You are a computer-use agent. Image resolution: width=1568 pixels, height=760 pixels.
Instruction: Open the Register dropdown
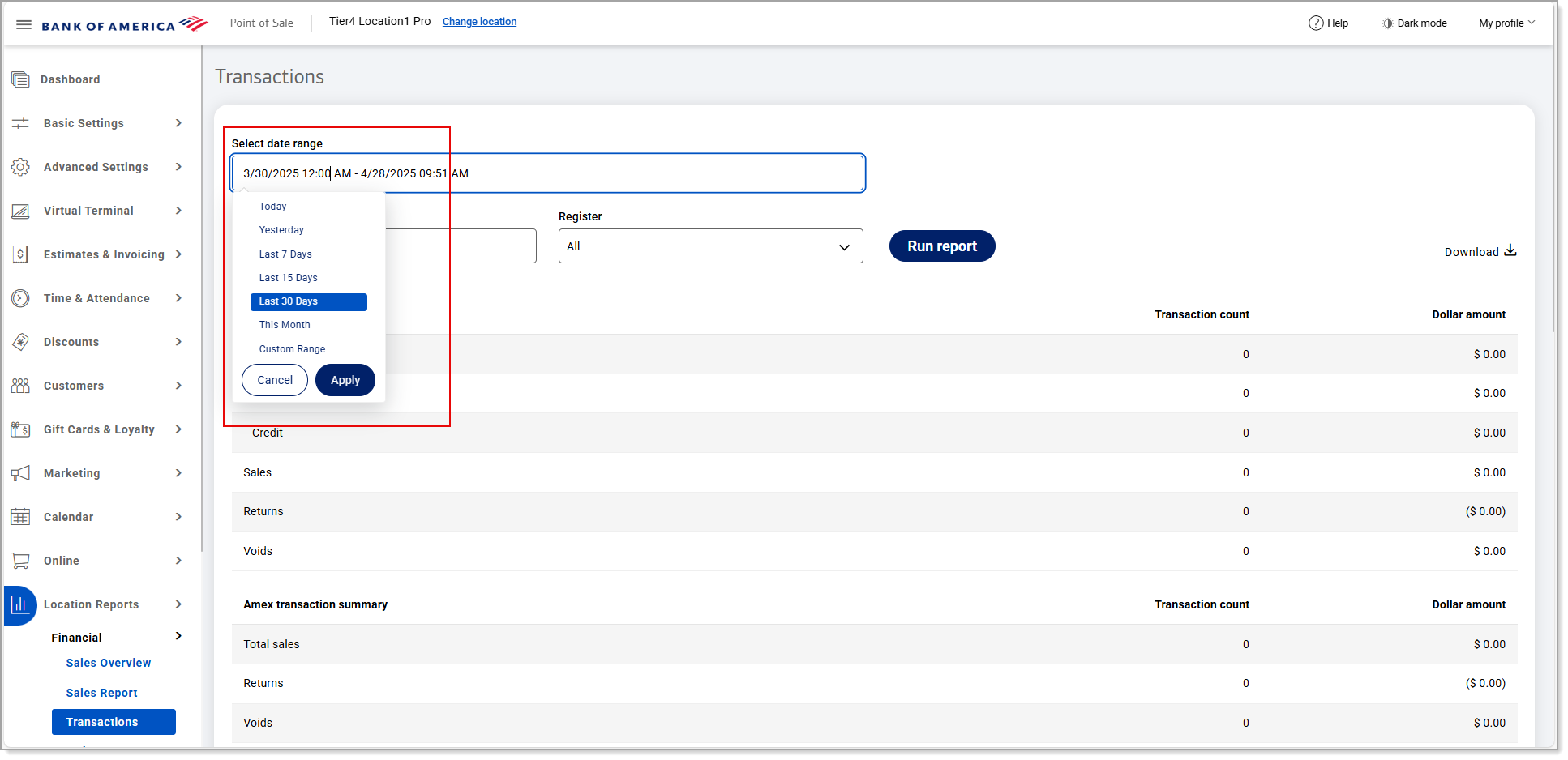tap(710, 246)
